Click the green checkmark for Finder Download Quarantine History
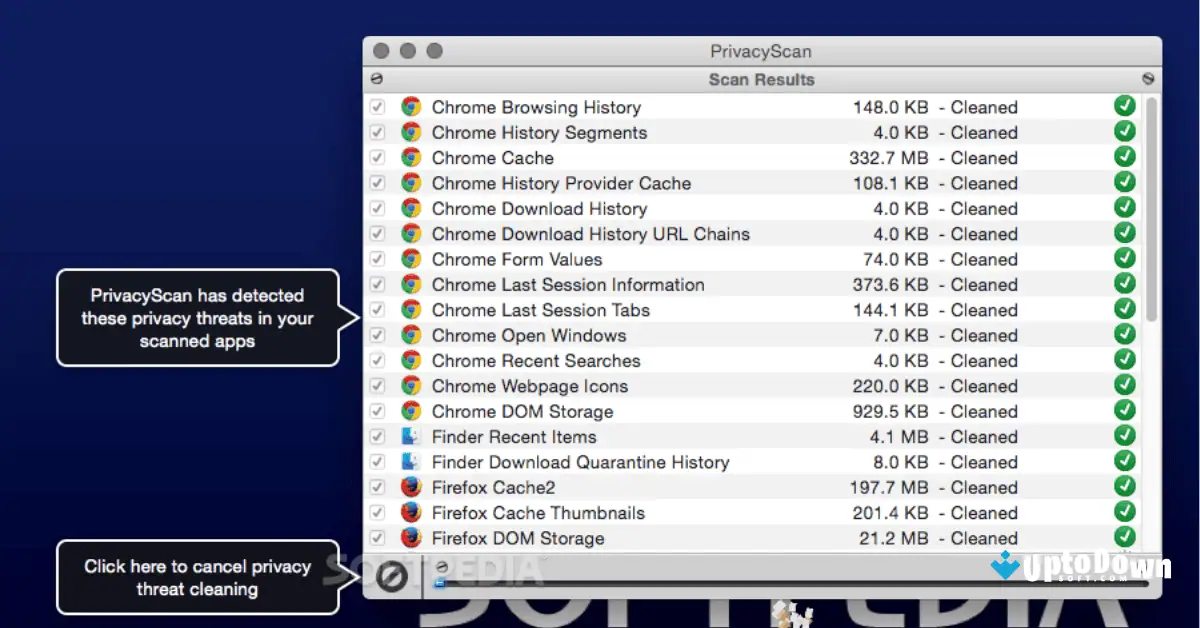Viewport: 1200px width, 628px height. coord(1124,461)
